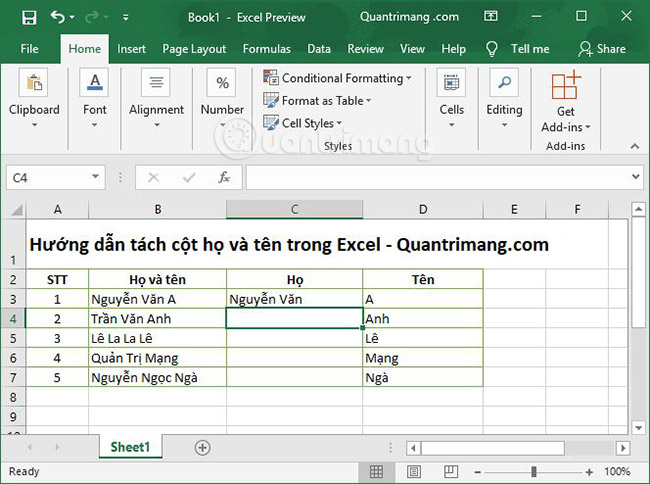Click cell containing Quản Trị Mạng
This screenshot has width=650, height=484.
point(158,358)
